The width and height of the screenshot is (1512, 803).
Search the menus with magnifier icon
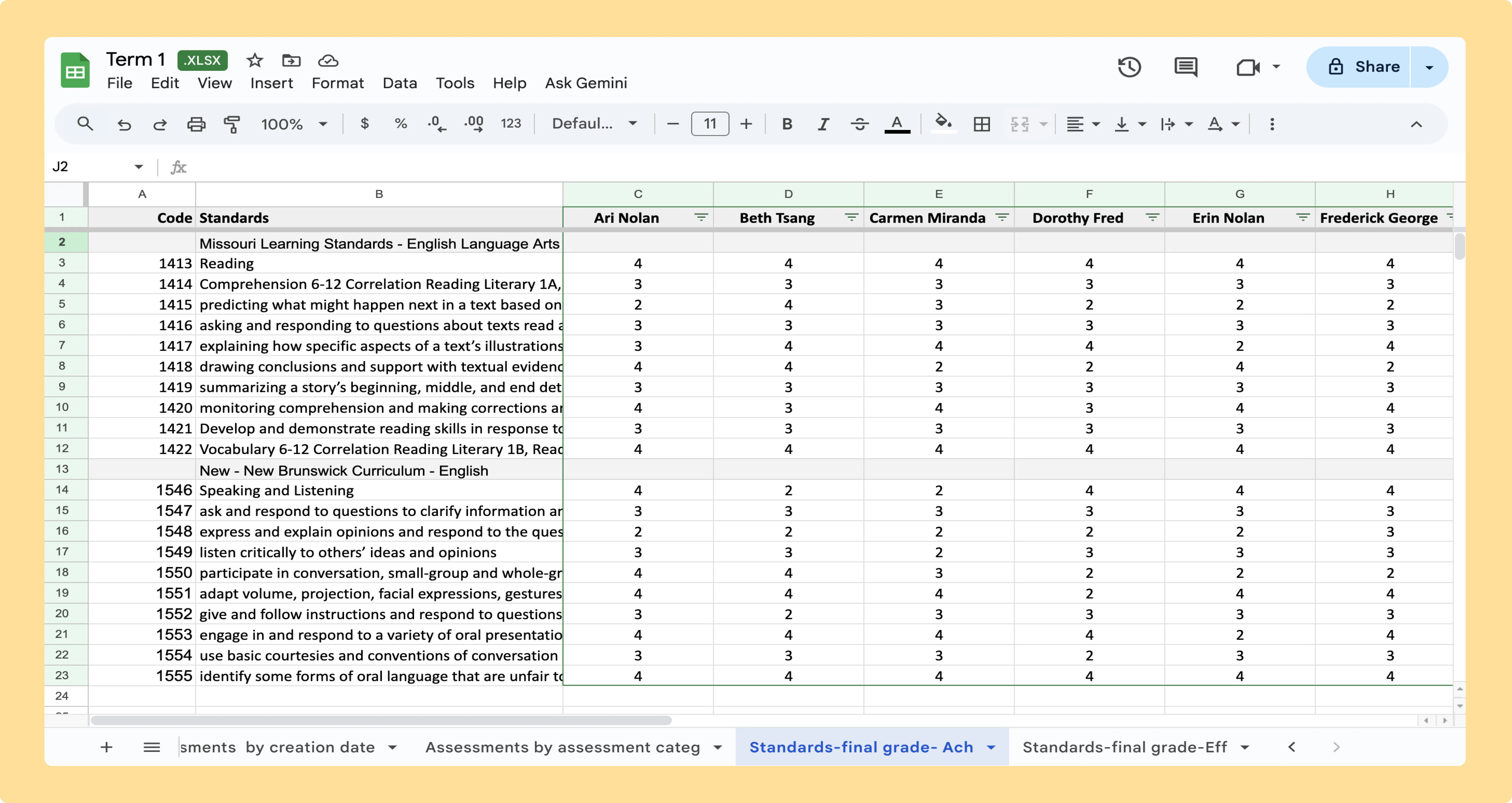coord(85,124)
